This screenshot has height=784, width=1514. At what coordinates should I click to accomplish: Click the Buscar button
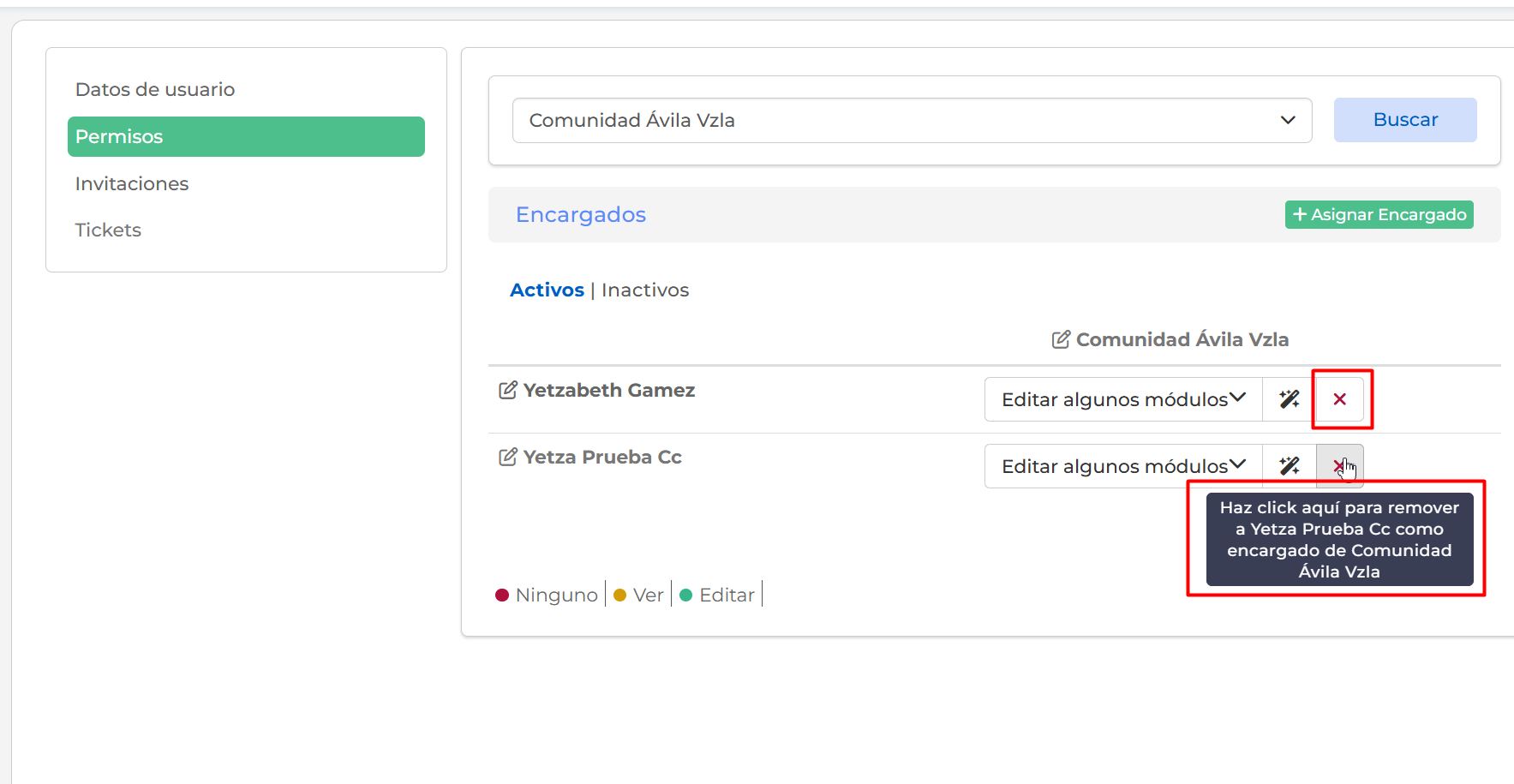pos(1405,120)
